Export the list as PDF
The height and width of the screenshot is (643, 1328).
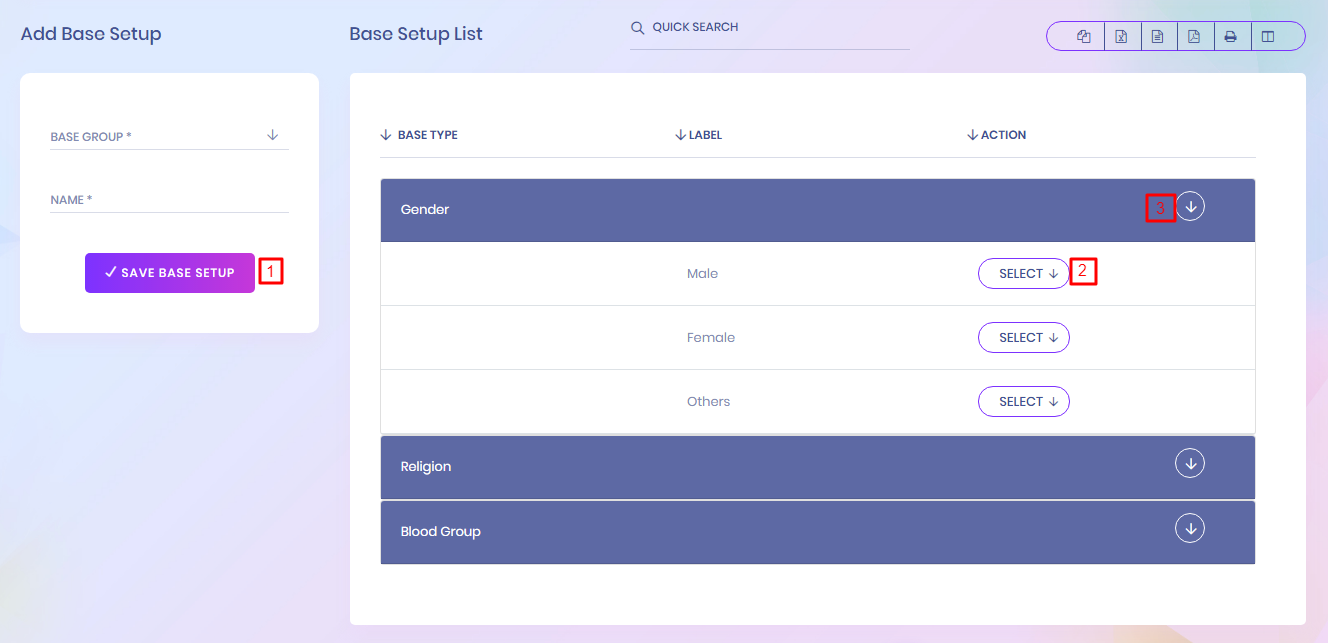point(1194,37)
